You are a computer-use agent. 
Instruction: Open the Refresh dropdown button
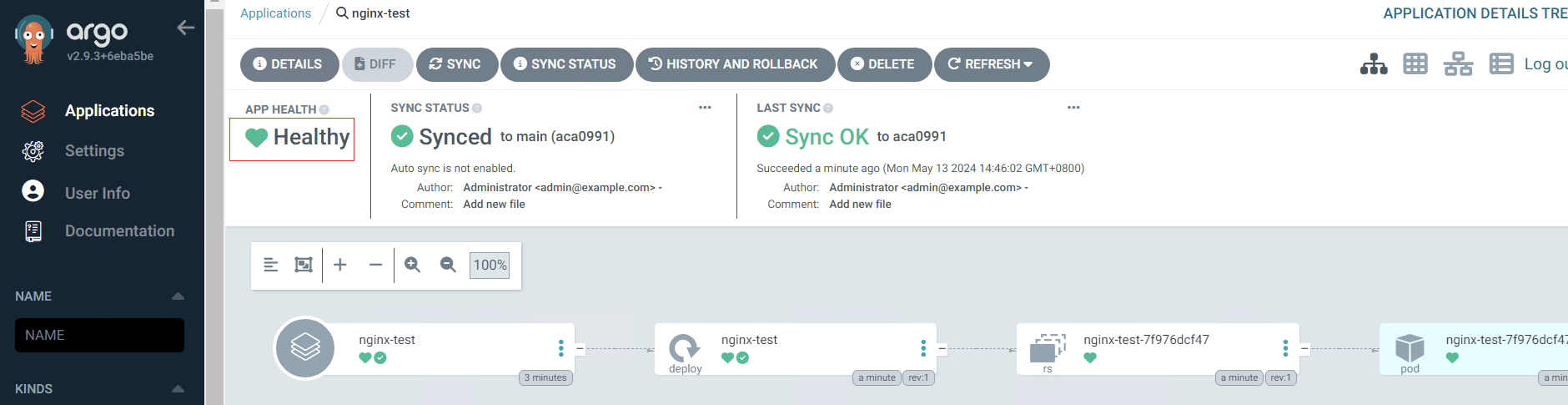pos(991,64)
